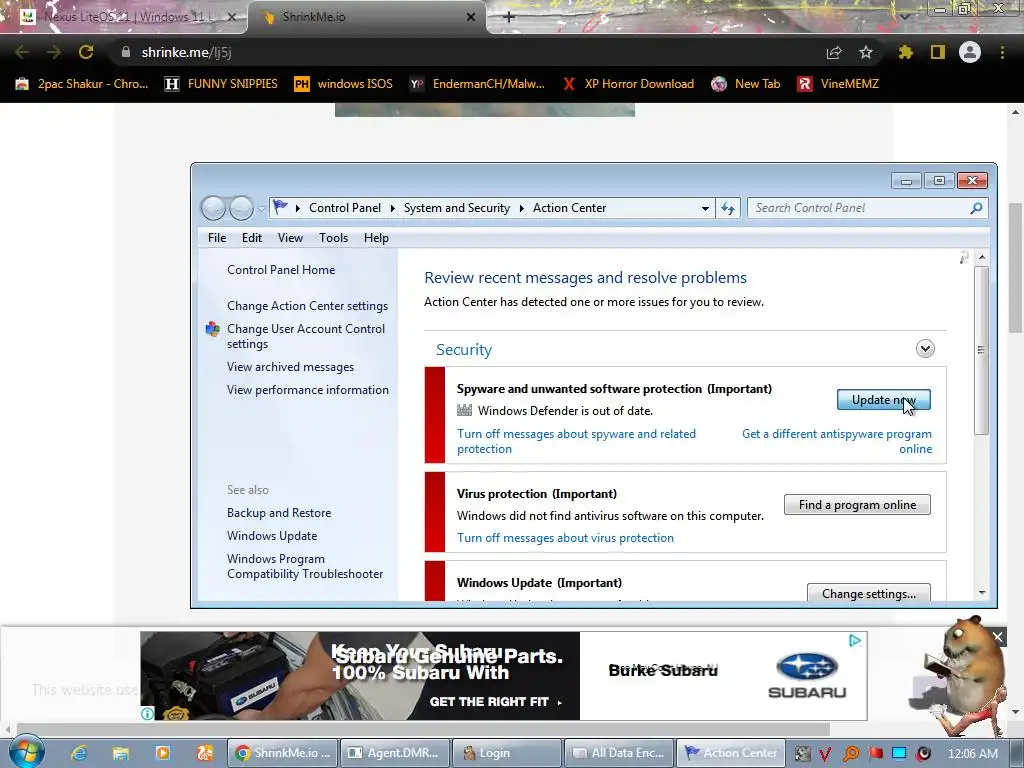Collapse the Security section chevron
Screen dimensions: 1024x768
[x=925, y=349]
